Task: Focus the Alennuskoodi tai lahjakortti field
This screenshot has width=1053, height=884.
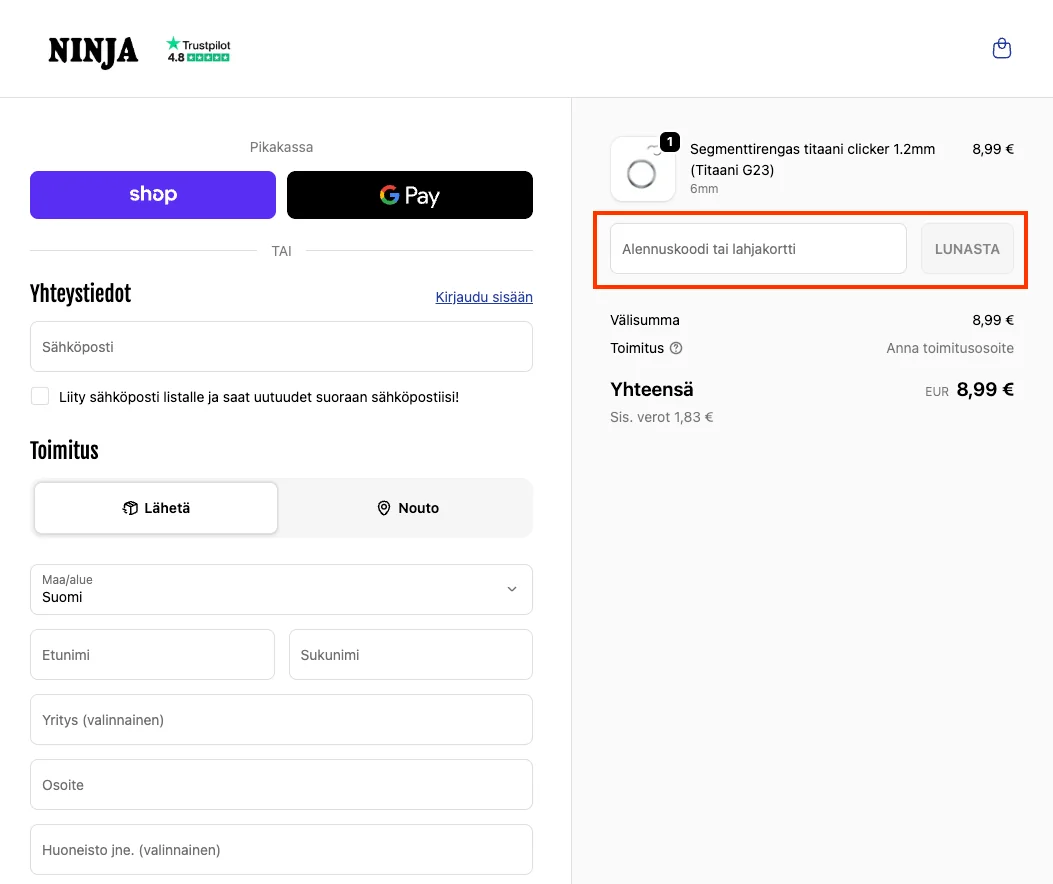Action: click(758, 249)
